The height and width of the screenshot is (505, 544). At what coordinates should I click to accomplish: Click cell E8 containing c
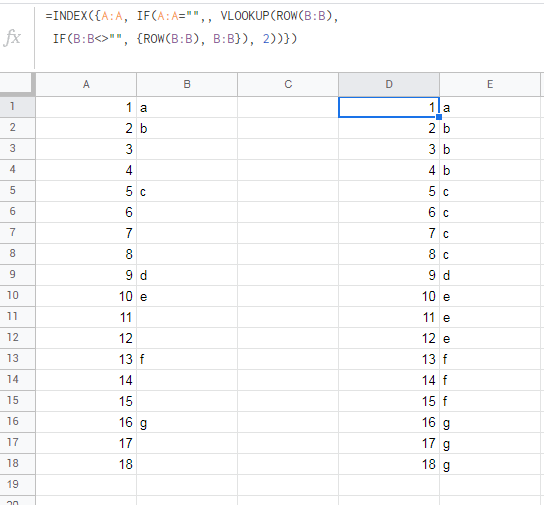point(490,254)
